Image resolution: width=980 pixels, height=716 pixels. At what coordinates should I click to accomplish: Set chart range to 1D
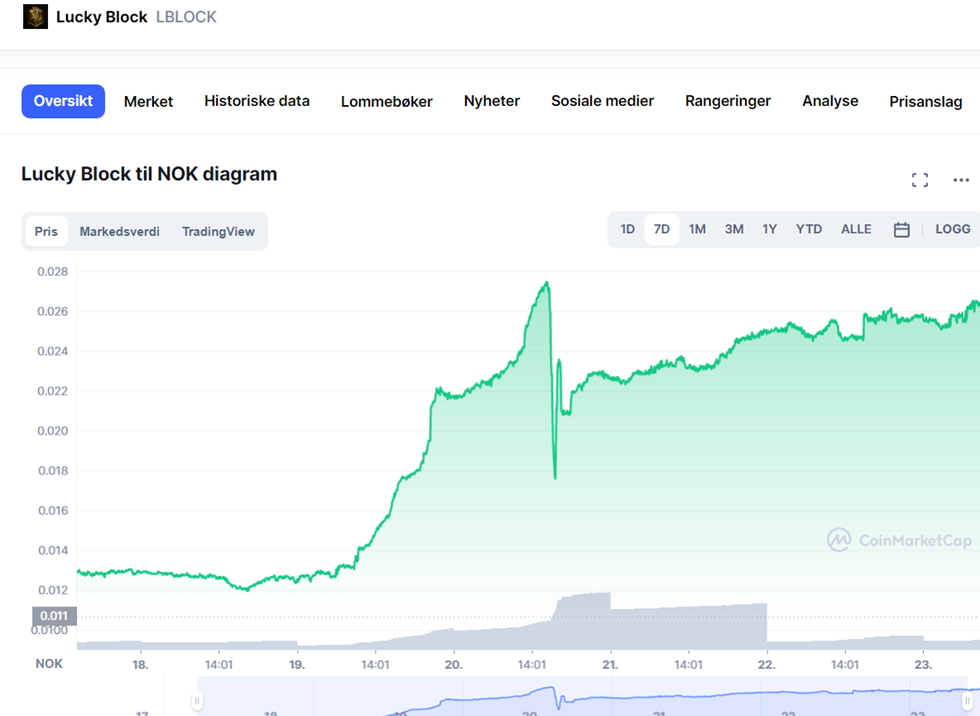point(628,229)
